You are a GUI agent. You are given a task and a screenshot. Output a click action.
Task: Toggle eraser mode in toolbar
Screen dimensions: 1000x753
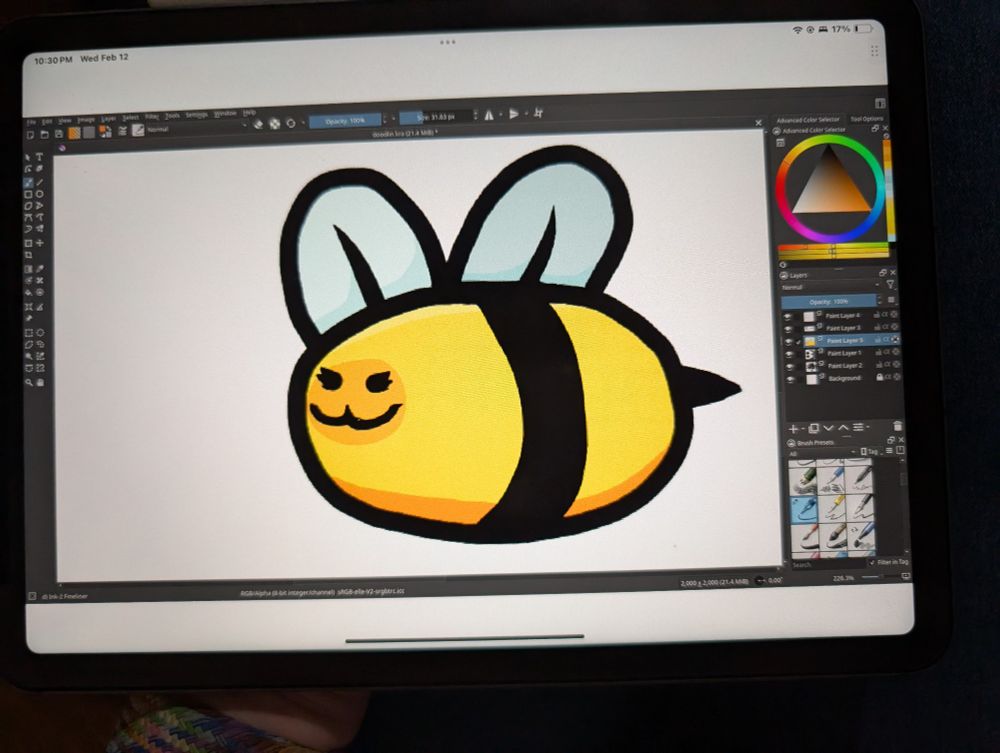[258, 124]
